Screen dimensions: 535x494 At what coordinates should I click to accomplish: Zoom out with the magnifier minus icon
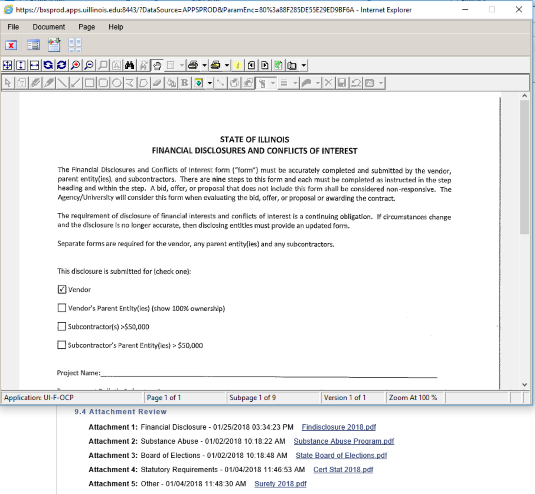tap(89, 65)
